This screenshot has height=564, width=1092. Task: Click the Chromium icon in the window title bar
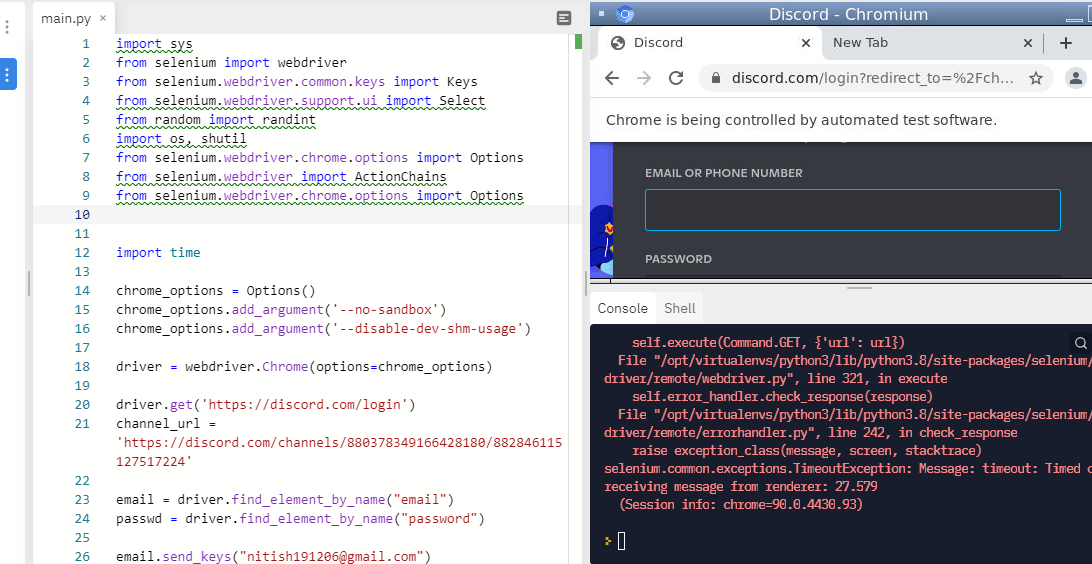625,14
